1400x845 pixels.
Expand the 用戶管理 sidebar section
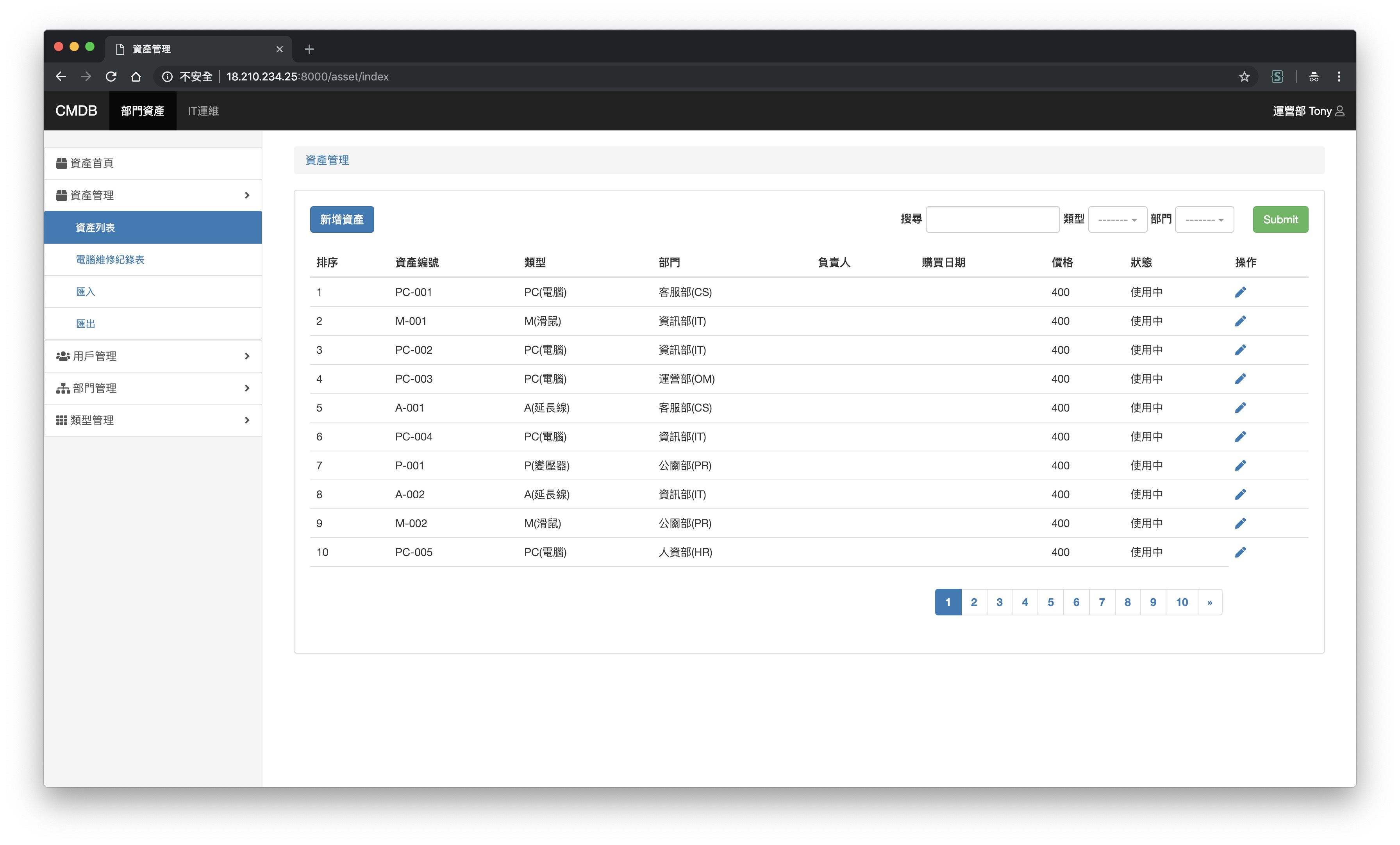coord(153,356)
